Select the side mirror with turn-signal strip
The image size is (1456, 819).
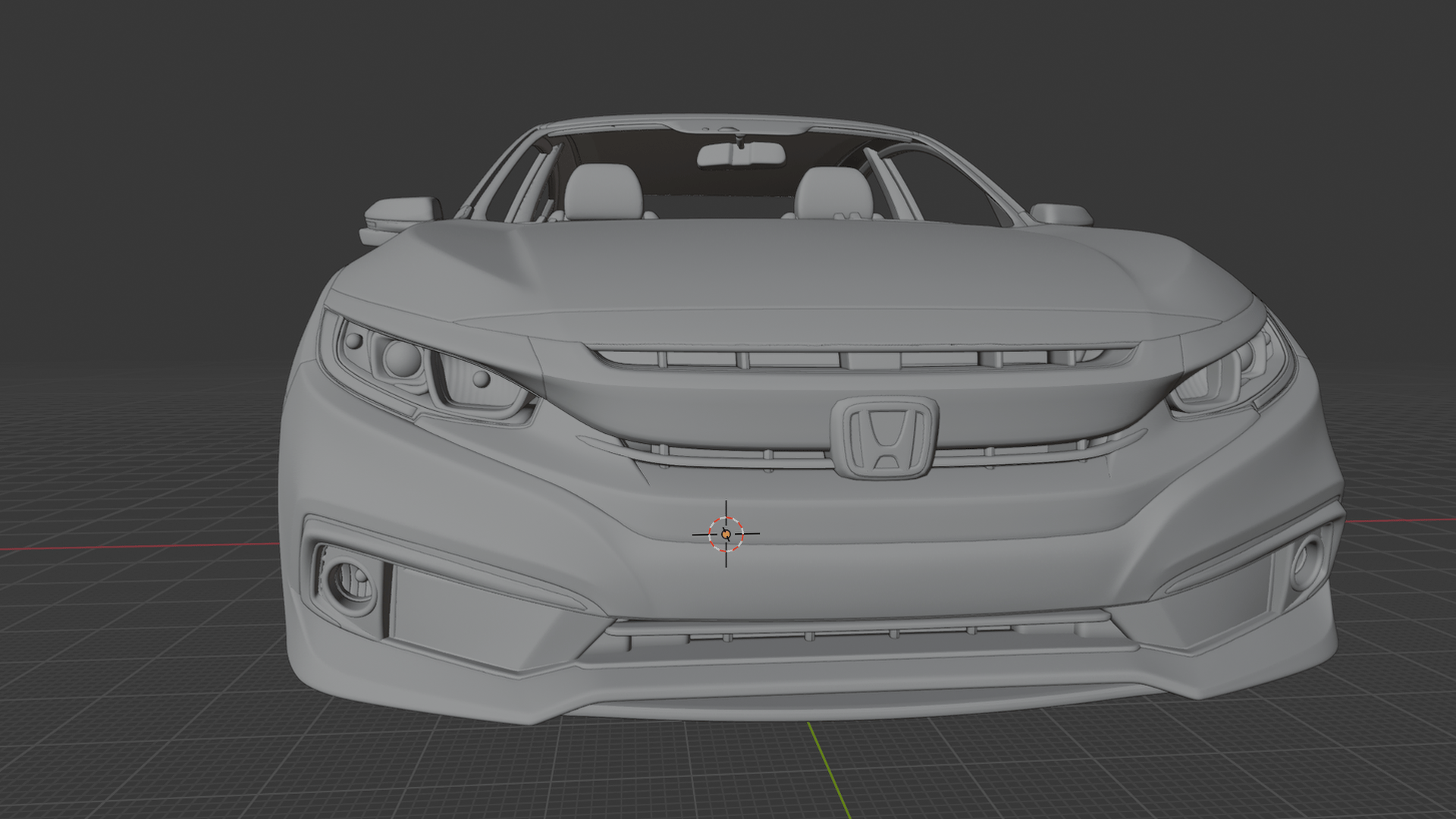[401, 220]
